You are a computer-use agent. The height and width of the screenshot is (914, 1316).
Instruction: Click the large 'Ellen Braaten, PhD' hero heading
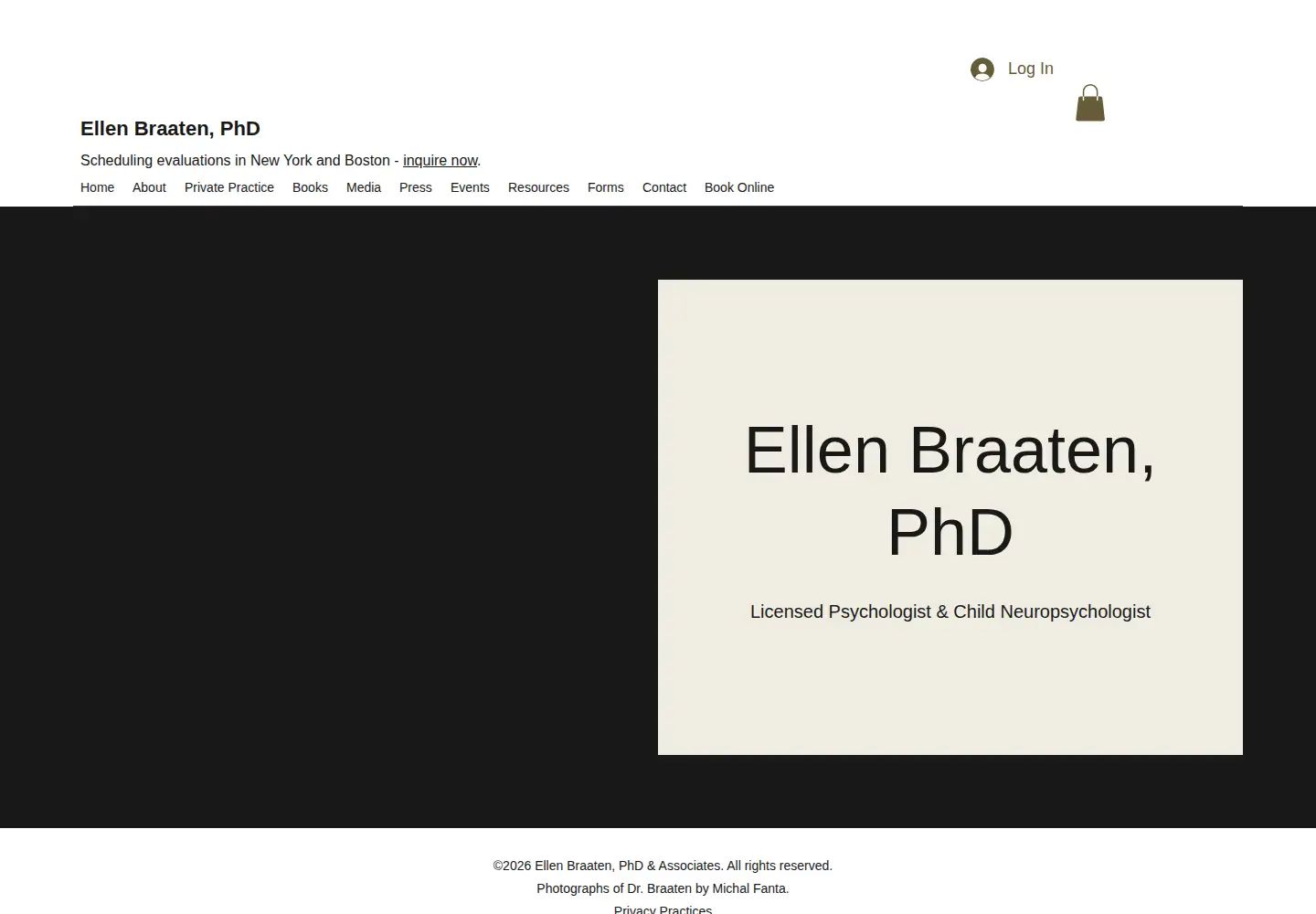(950, 491)
